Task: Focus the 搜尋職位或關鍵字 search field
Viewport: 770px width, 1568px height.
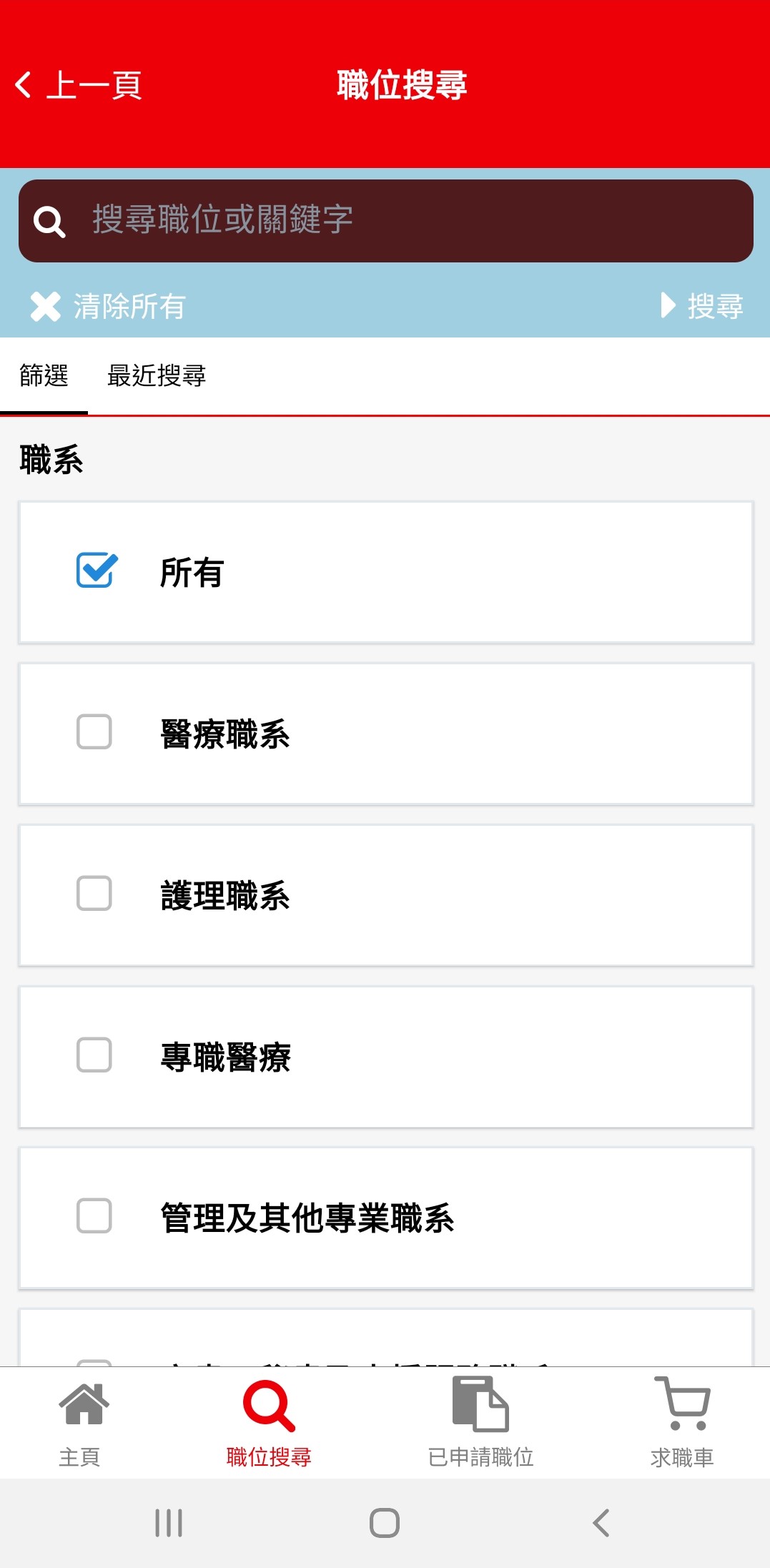Action: tap(400, 220)
